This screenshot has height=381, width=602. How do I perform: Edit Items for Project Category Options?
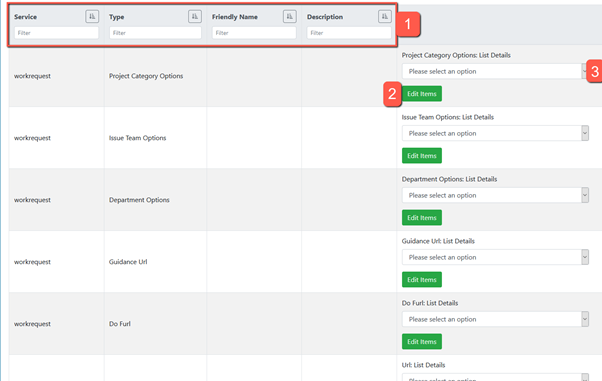coord(422,94)
